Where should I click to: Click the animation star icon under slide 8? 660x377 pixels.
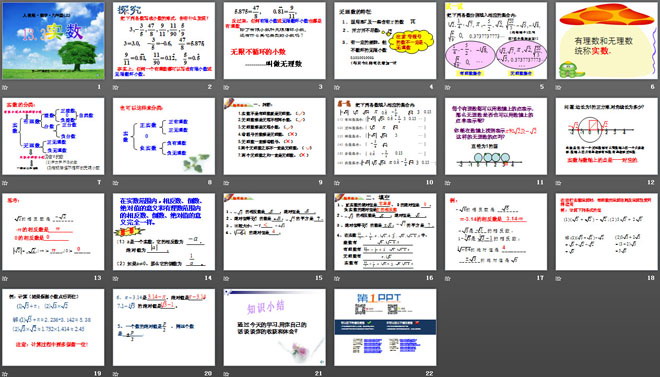click(x=116, y=183)
